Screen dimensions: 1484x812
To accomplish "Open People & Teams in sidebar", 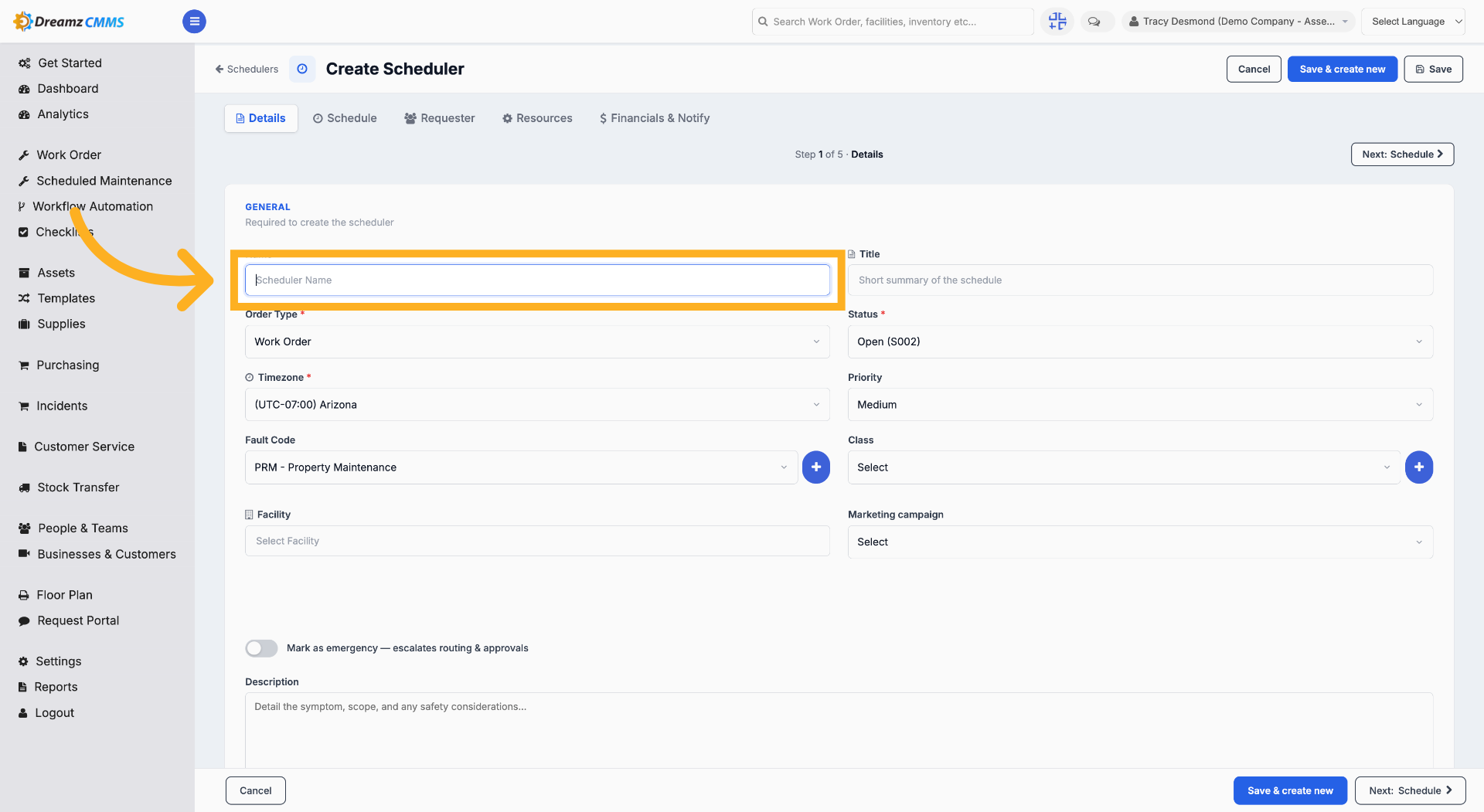I will click(73, 528).
